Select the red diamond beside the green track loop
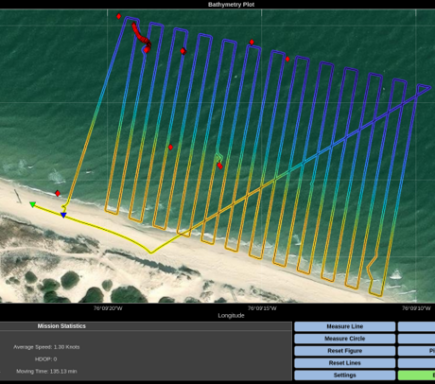Image resolution: width=435 pixels, height=384 pixels. tap(220, 166)
